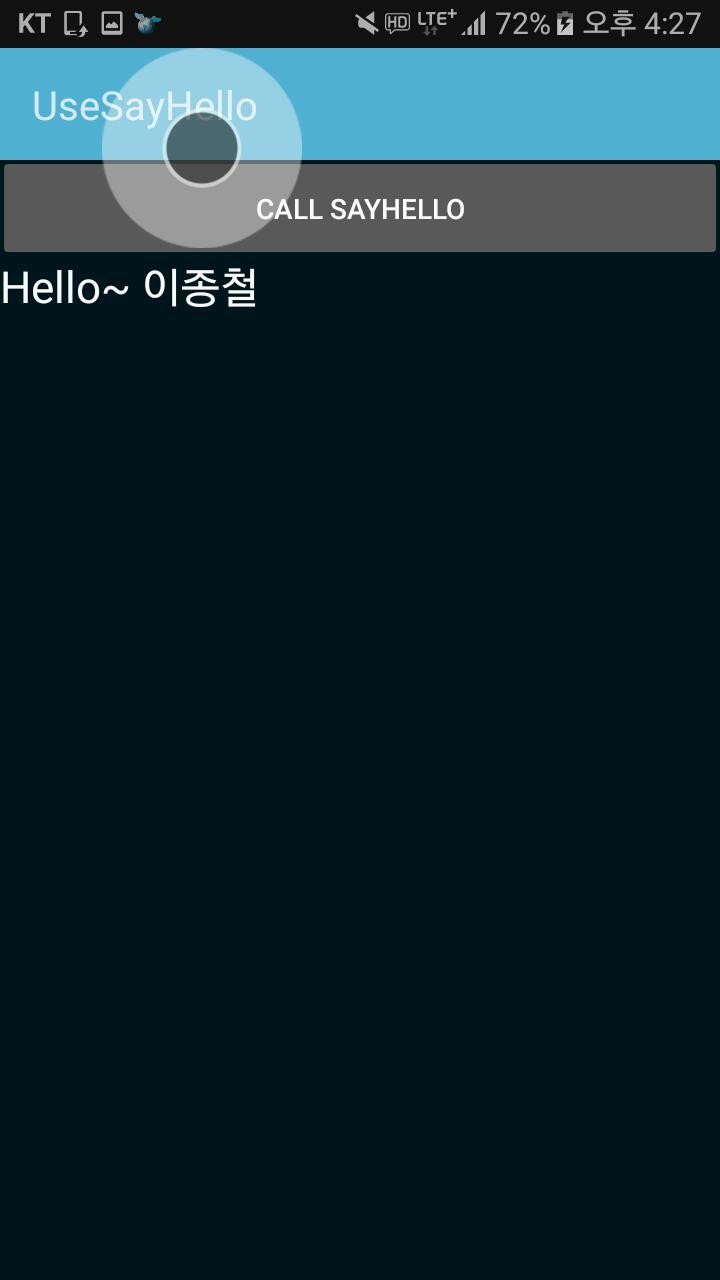Screen dimensions: 720x1280
Task: Open the picture notification icon
Action: click(112, 23)
